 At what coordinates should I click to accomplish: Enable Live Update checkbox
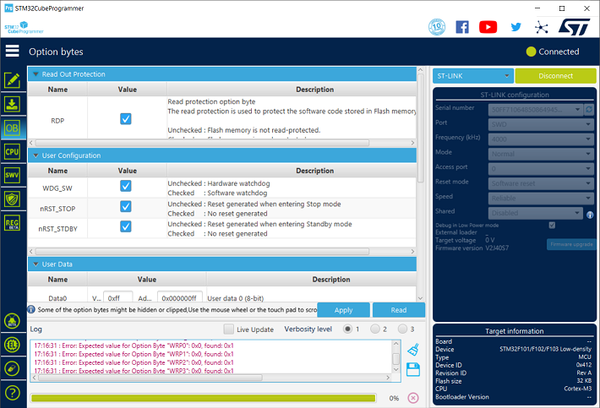pos(228,329)
